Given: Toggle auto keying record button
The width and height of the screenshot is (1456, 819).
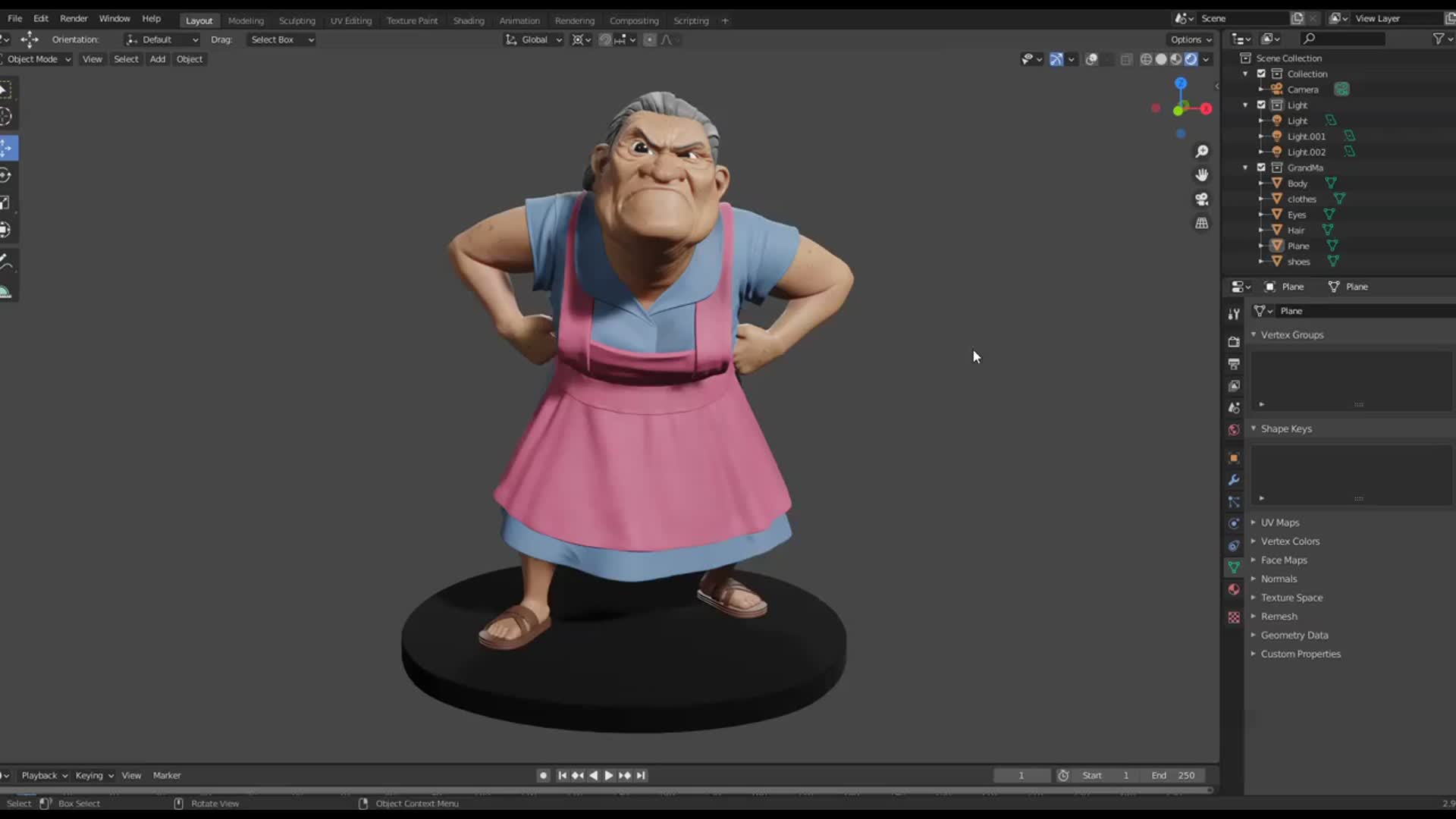Looking at the screenshot, I should tap(543, 775).
